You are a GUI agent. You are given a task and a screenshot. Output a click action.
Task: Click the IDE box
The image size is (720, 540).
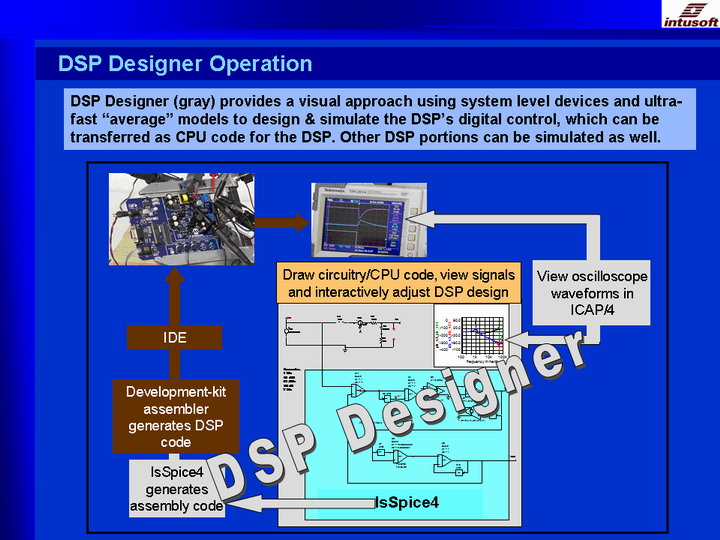point(174,338)
